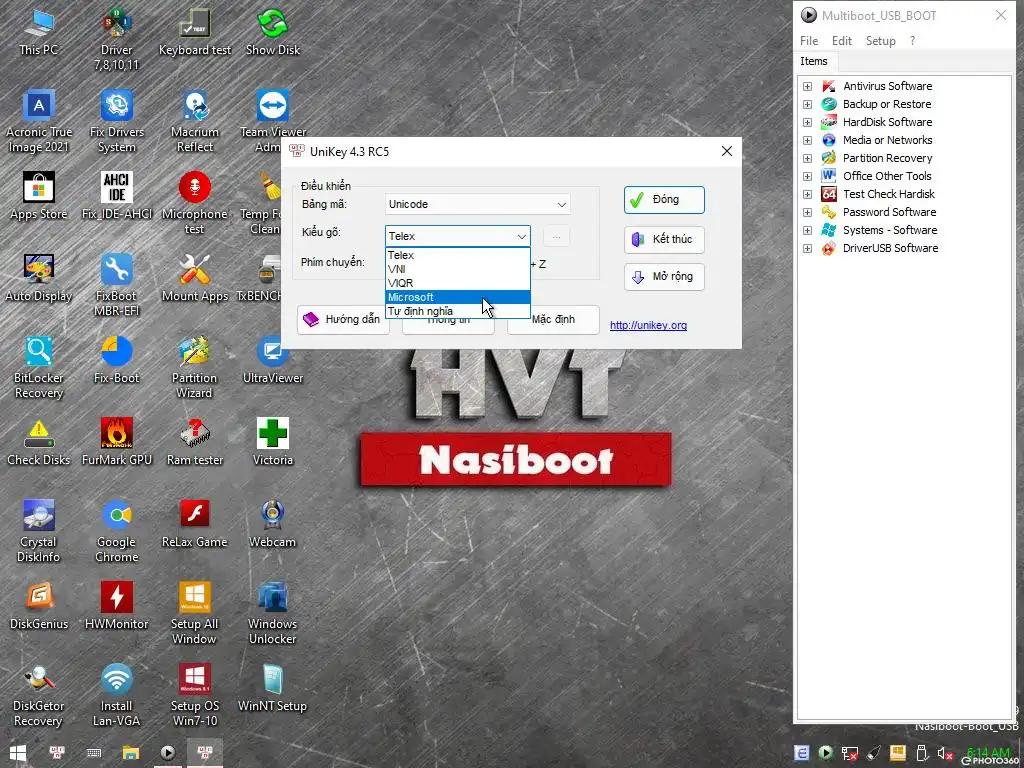The width and height of the screenshot is (1024, 768).
Task: Open the Bảng mã Unicode dropdown
Action: (x=477, y=204)
